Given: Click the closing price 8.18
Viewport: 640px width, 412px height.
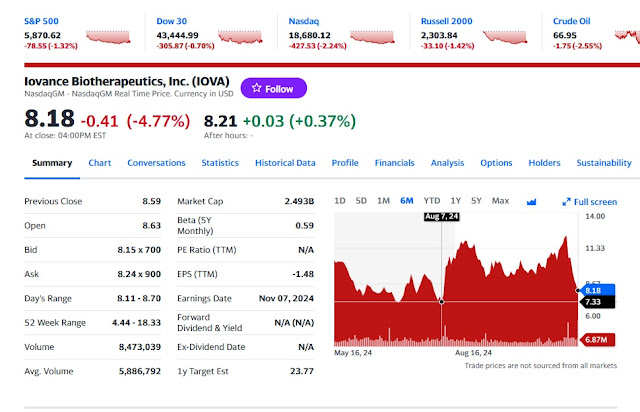Looking at the screenshot, I should point(49,119).
